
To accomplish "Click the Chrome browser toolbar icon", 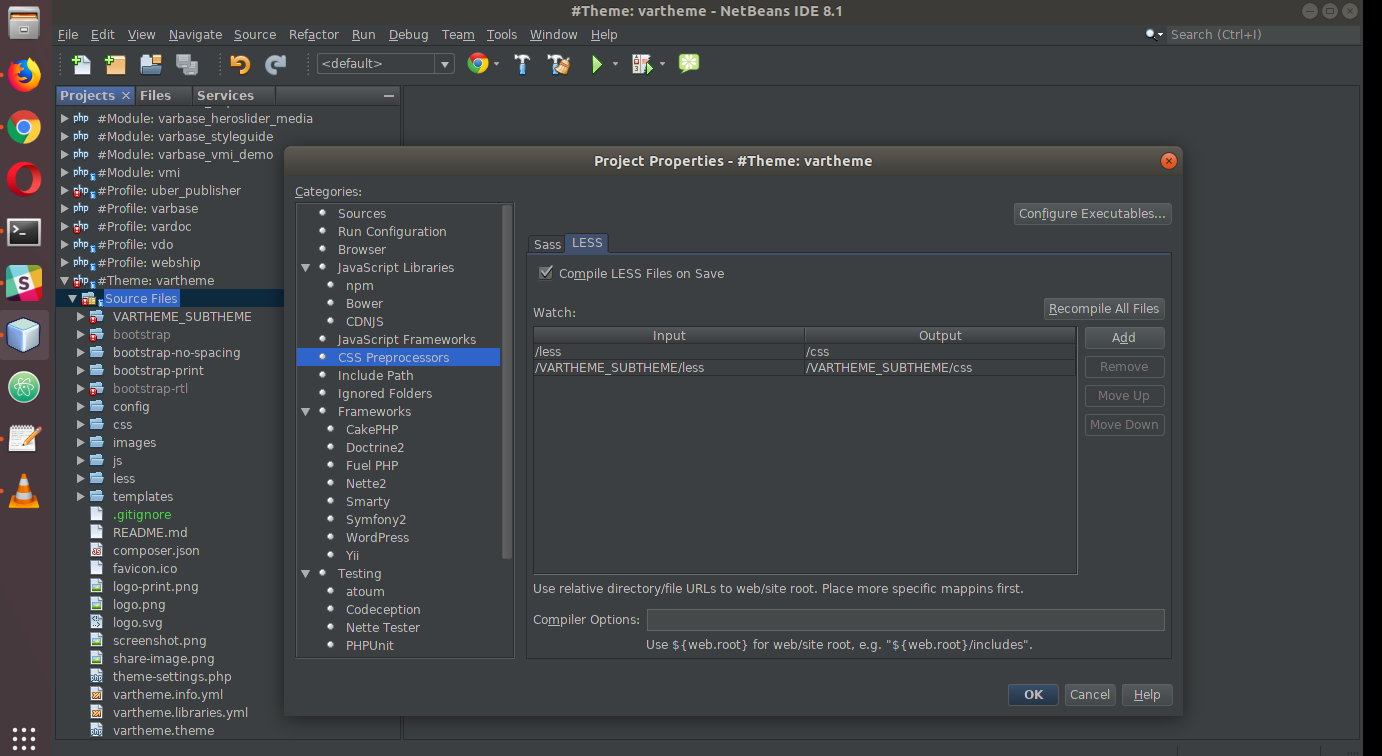I will point(478,64).
